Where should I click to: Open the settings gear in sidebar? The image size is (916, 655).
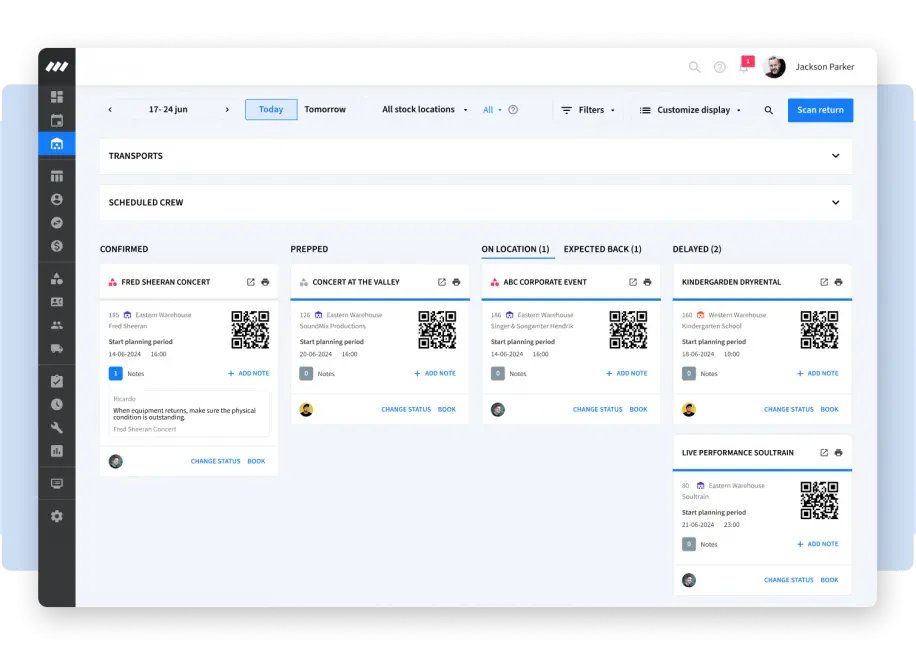[x=57, y=517]
